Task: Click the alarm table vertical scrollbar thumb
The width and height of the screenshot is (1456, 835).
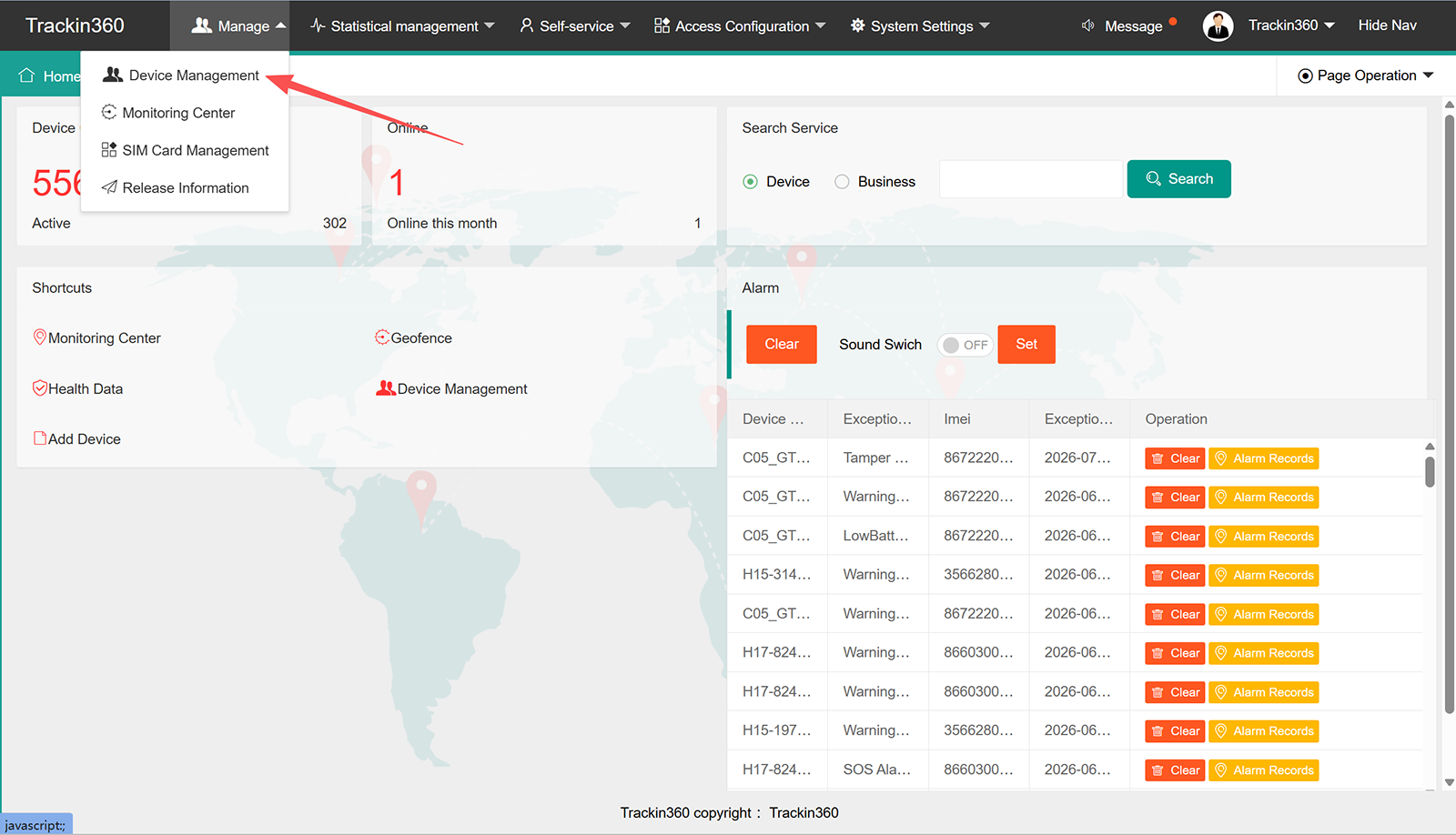Action: (x=1430, y=471)
